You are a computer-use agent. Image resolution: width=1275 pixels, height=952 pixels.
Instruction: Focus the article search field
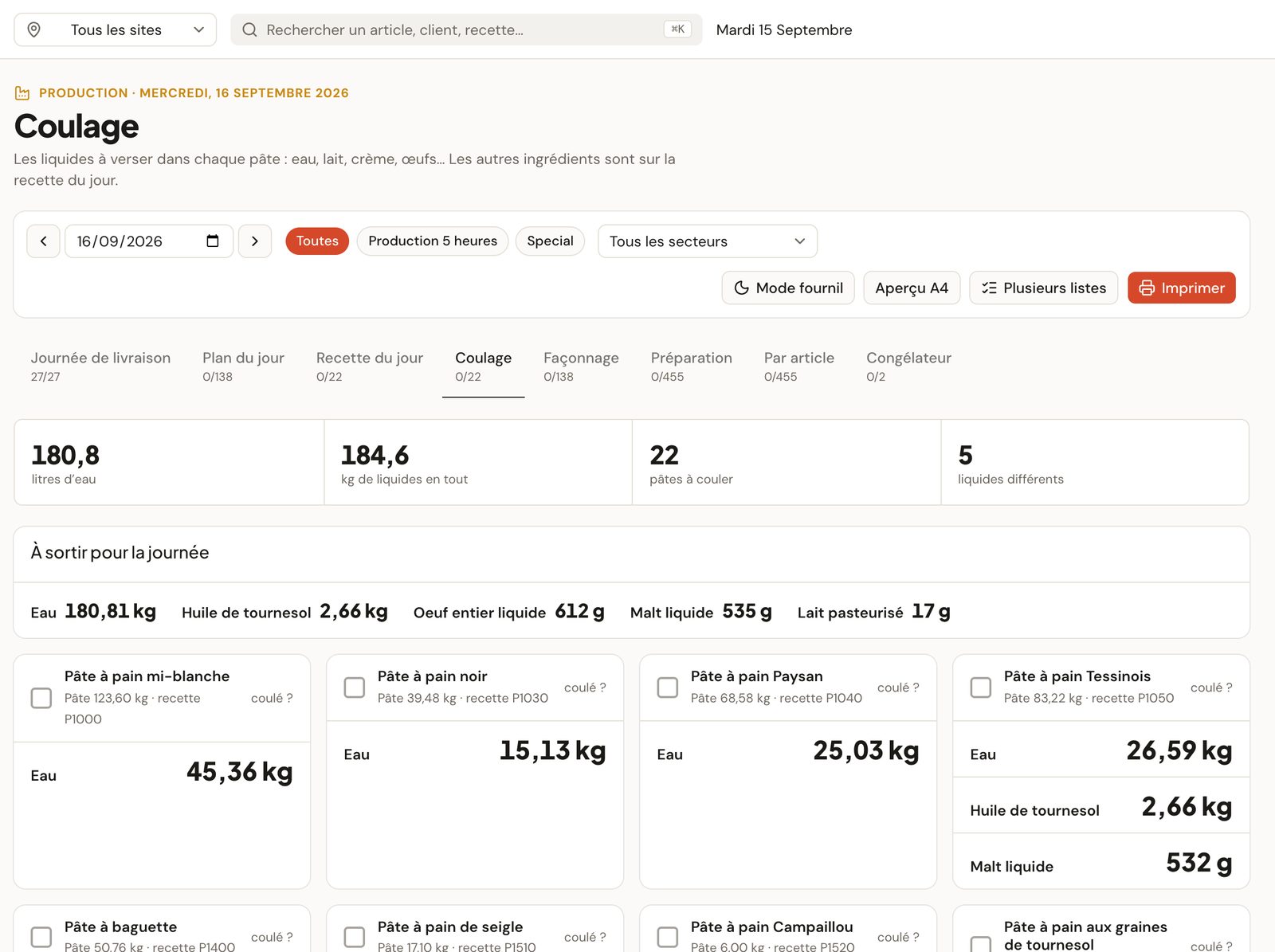466,29
